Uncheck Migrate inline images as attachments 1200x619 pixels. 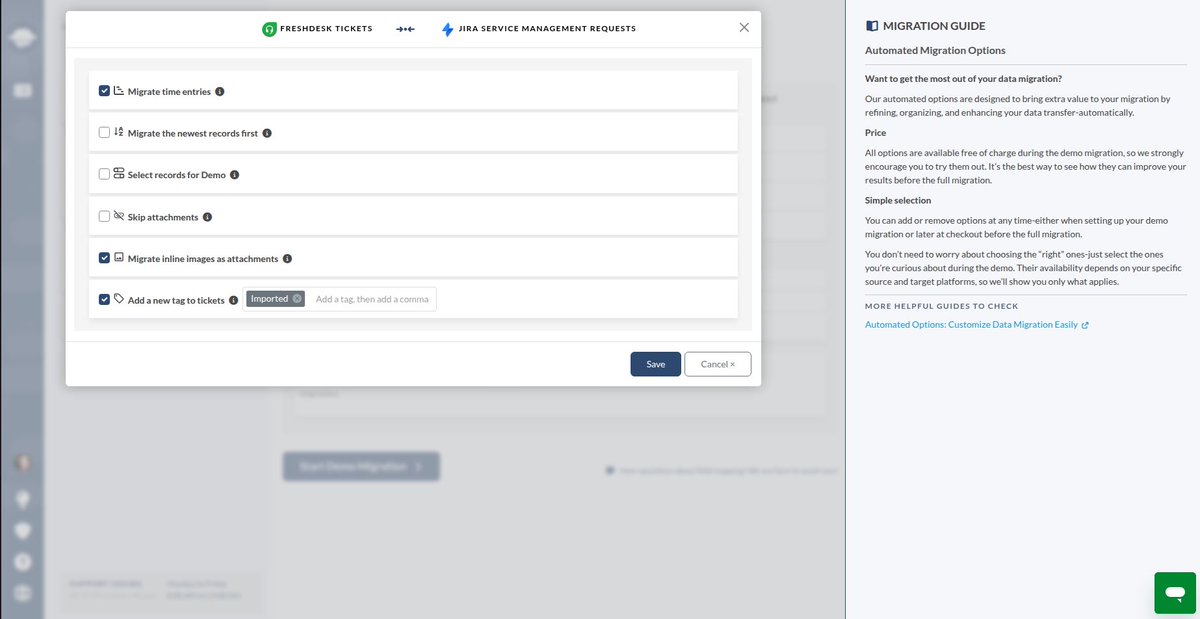104,258
